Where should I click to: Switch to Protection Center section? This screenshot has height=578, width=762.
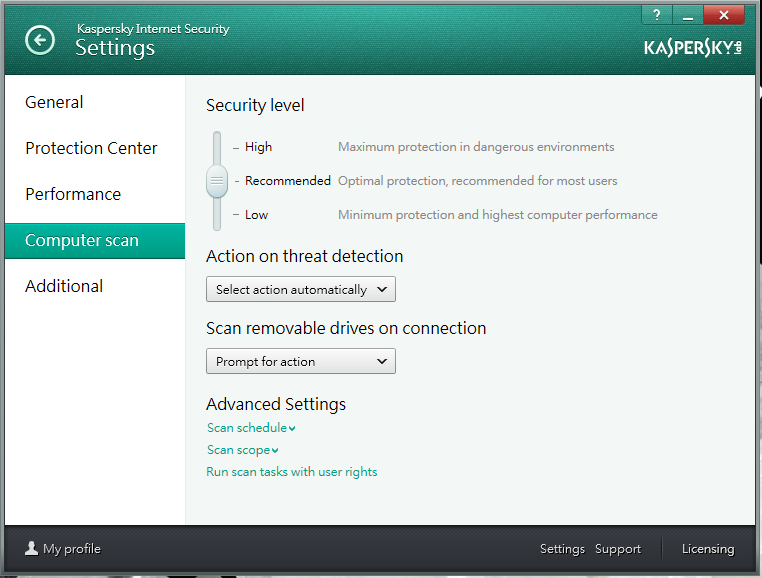(x=91, y=148)
